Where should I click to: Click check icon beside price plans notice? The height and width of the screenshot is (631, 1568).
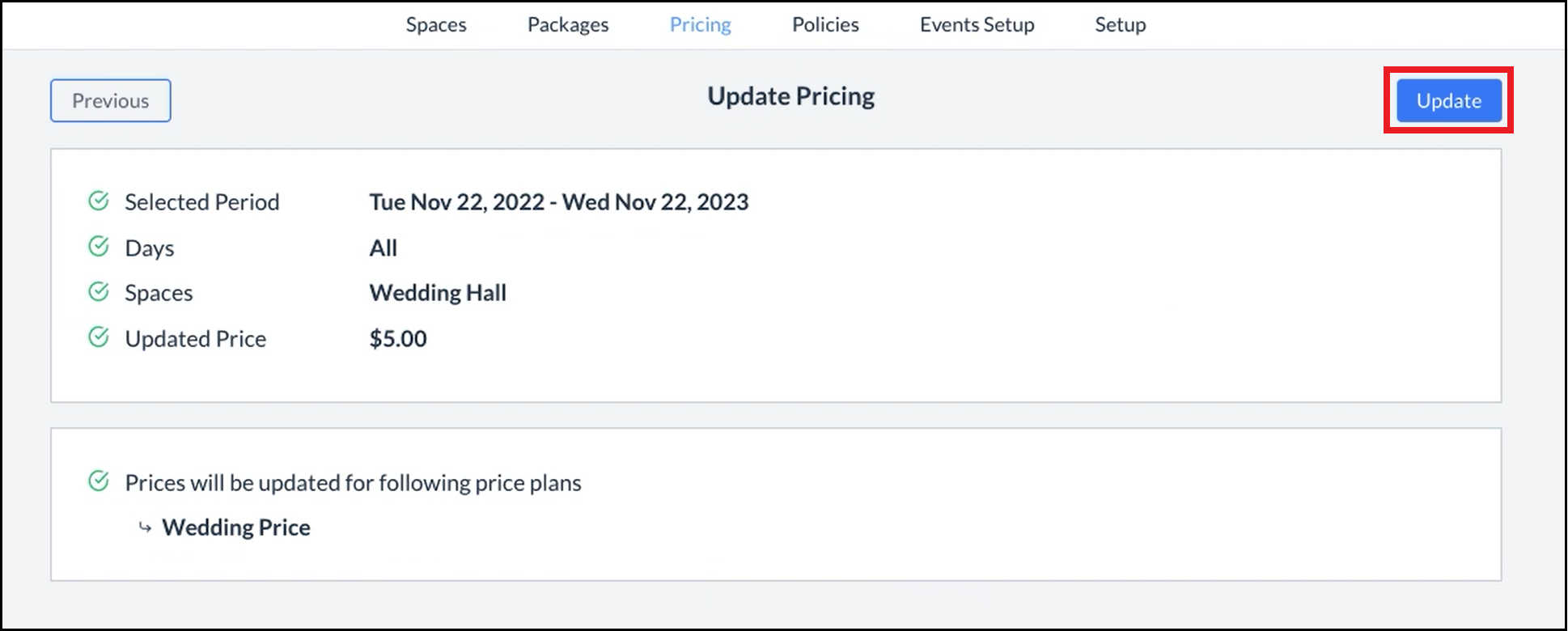99,481
